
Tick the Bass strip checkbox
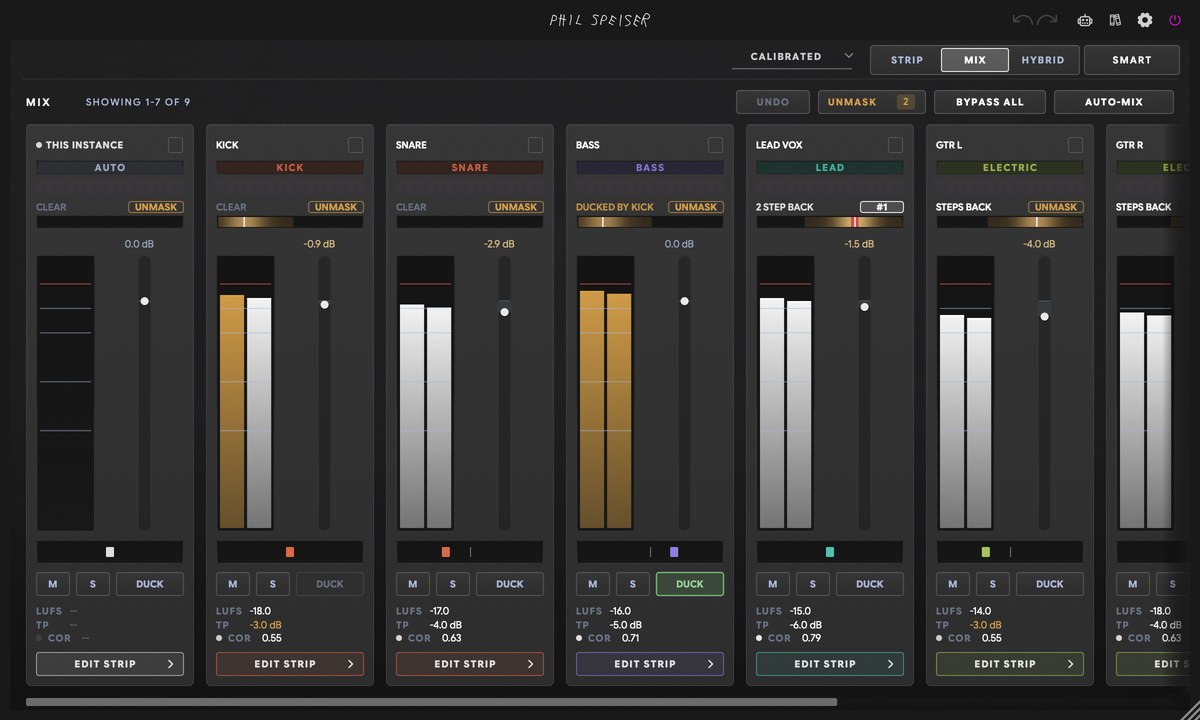(715, 145)
